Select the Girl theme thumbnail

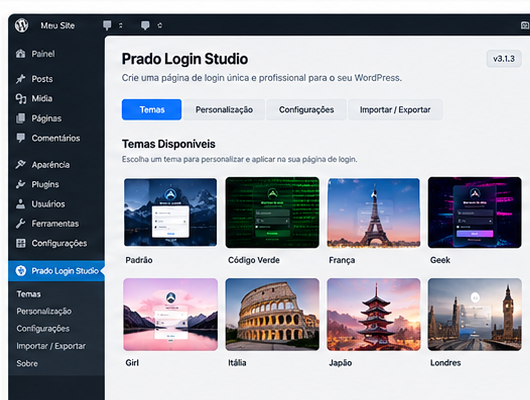click(x=170, y=314)
